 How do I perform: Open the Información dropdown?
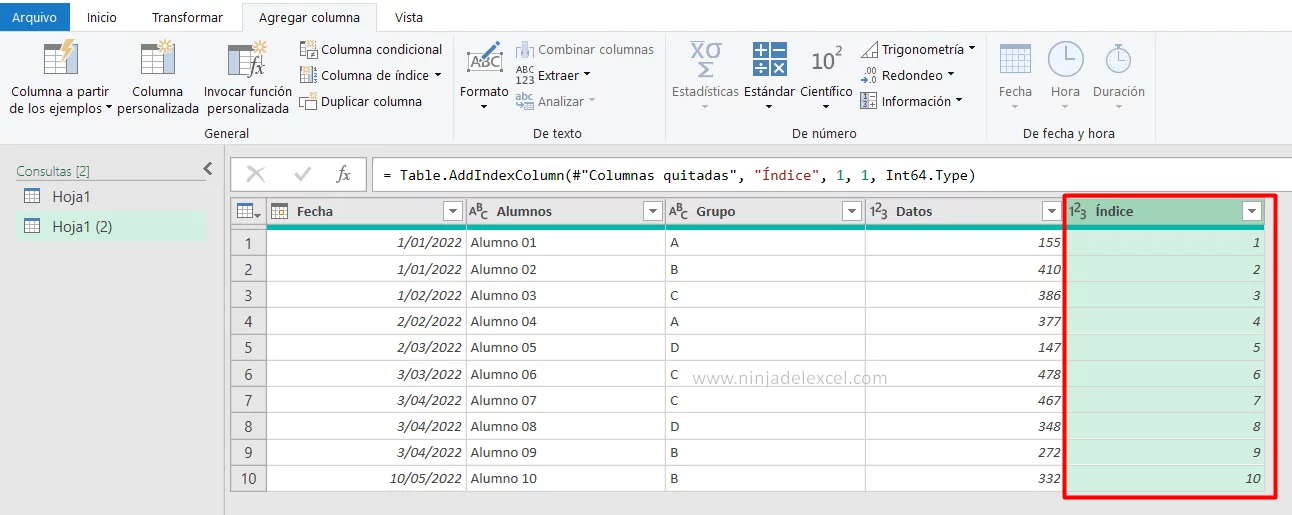pos(911,101)
